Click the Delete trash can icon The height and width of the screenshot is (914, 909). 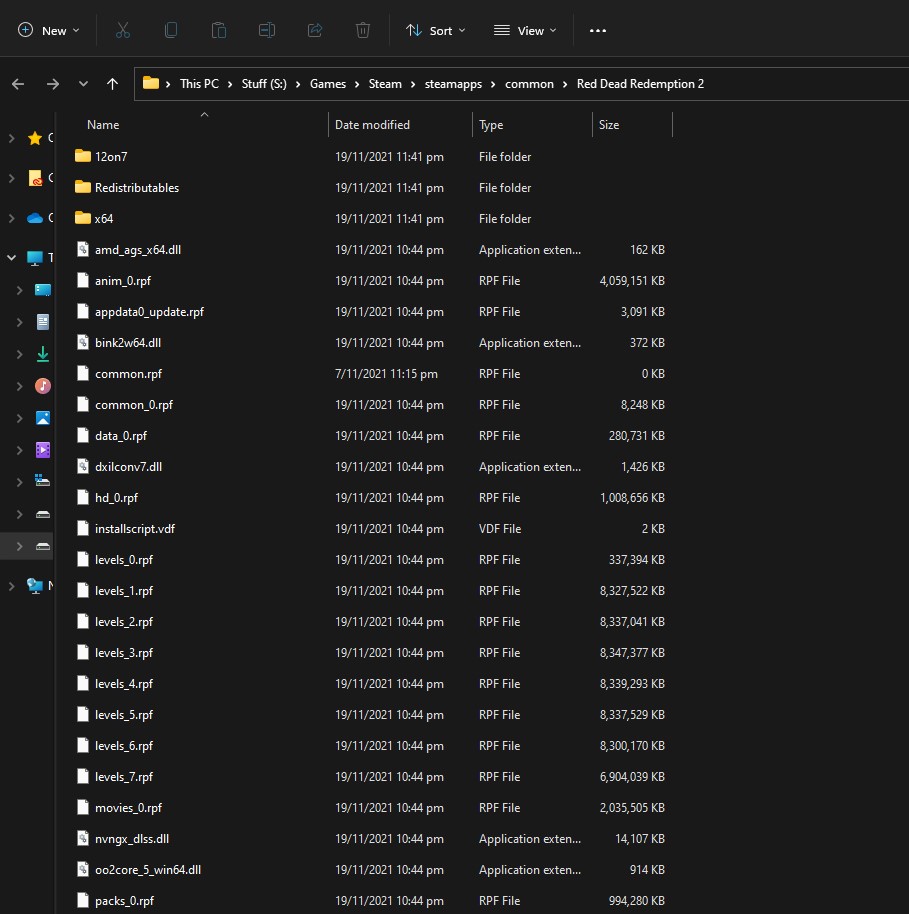pyautogui.click(x=363, y=30)
